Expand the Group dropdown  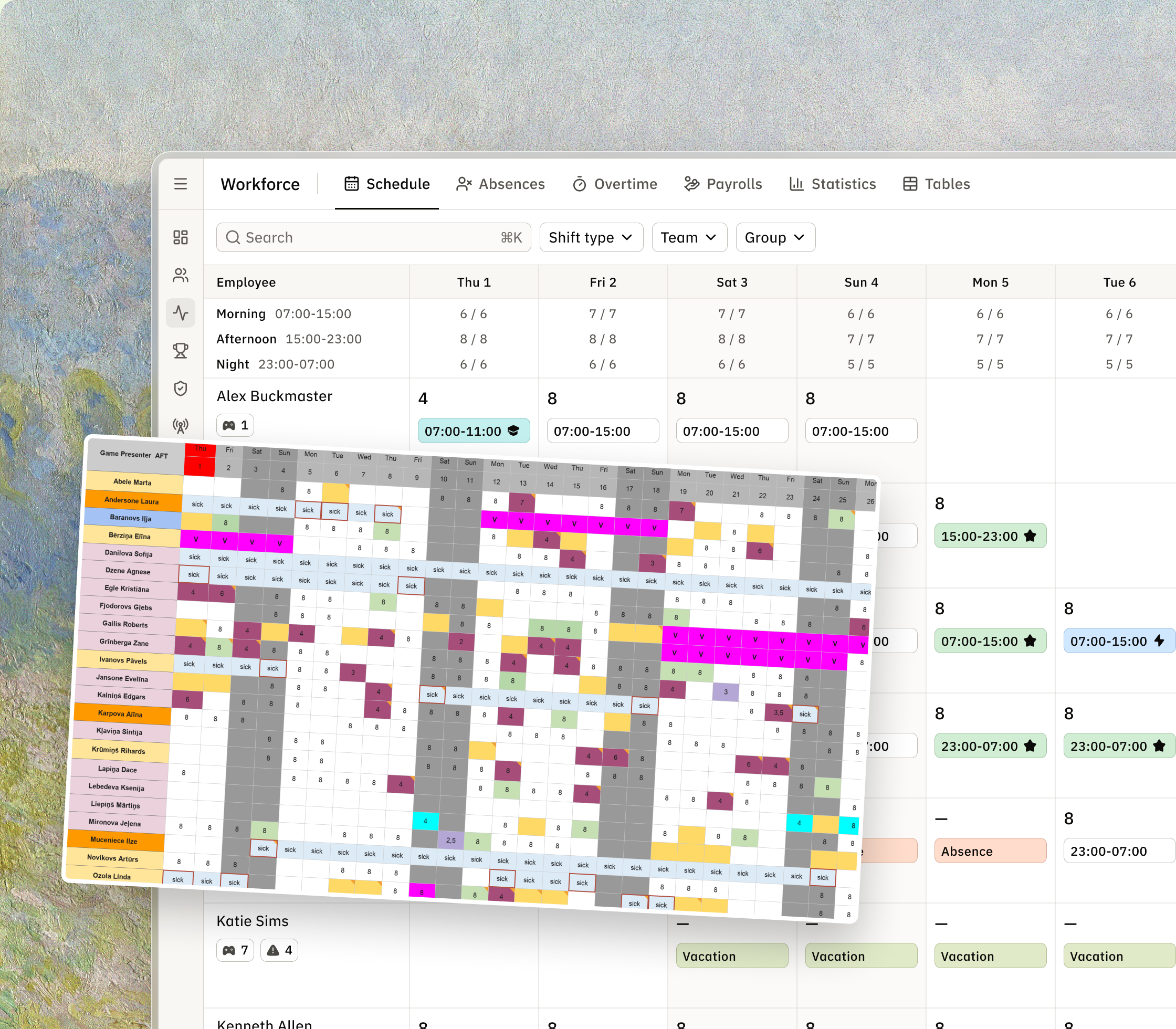775,237
